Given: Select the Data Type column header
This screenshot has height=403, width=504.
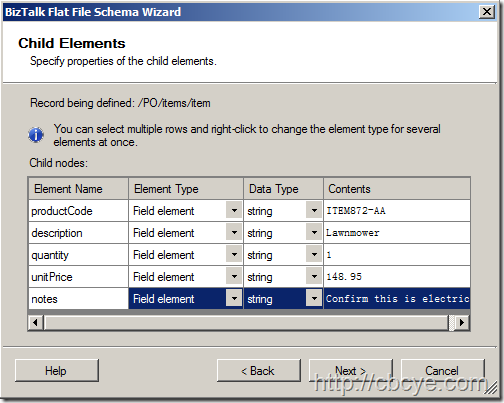Looking at the screenshot, I should [283, 189].
